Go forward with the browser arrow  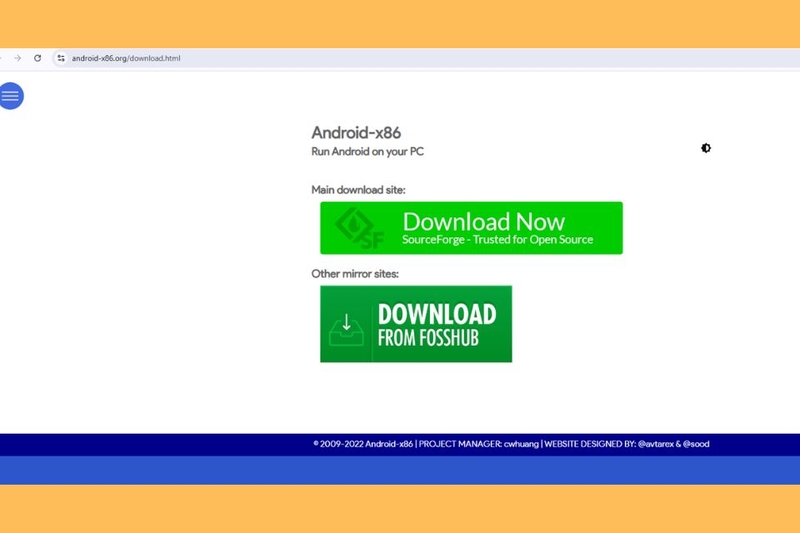tap(18, 58)
